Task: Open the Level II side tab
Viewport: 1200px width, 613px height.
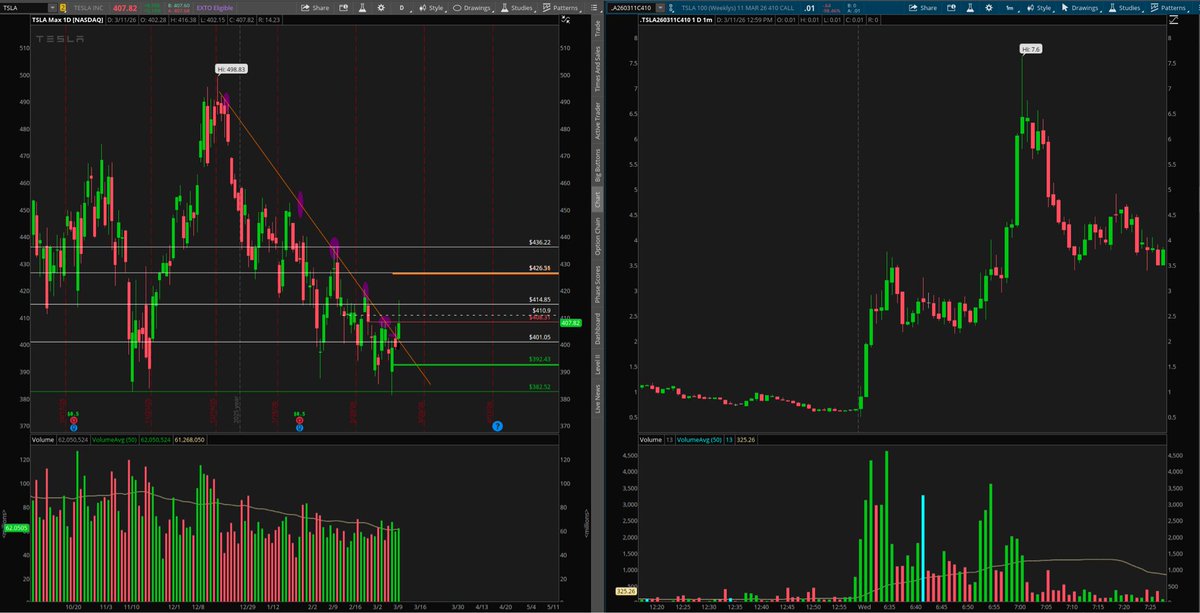Action: tap(598, 364)
